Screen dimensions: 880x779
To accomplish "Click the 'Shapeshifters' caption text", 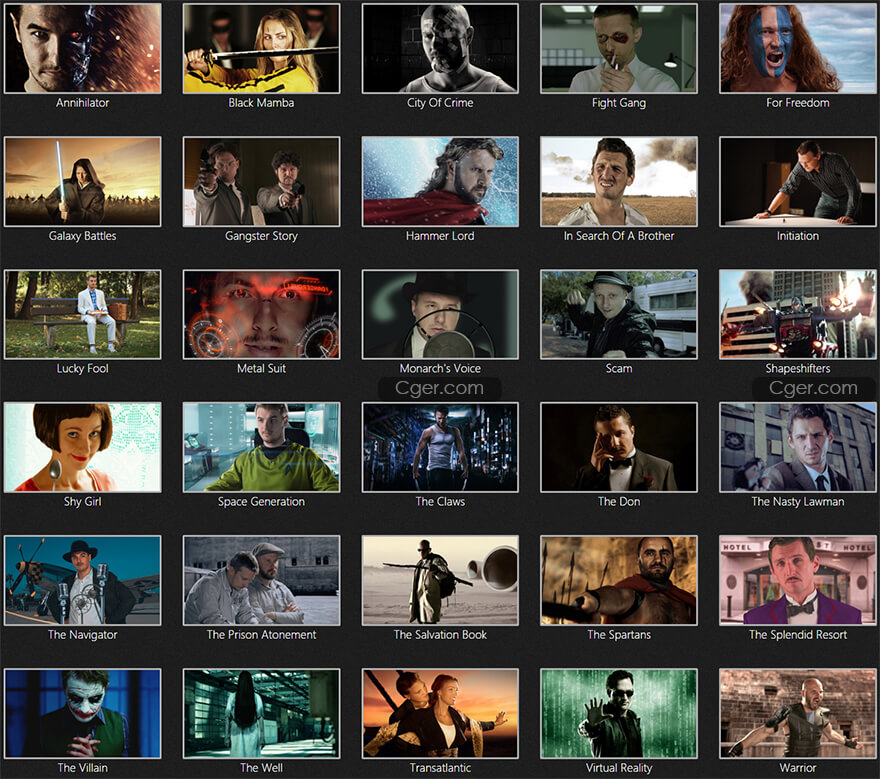I will coord(798,369).
